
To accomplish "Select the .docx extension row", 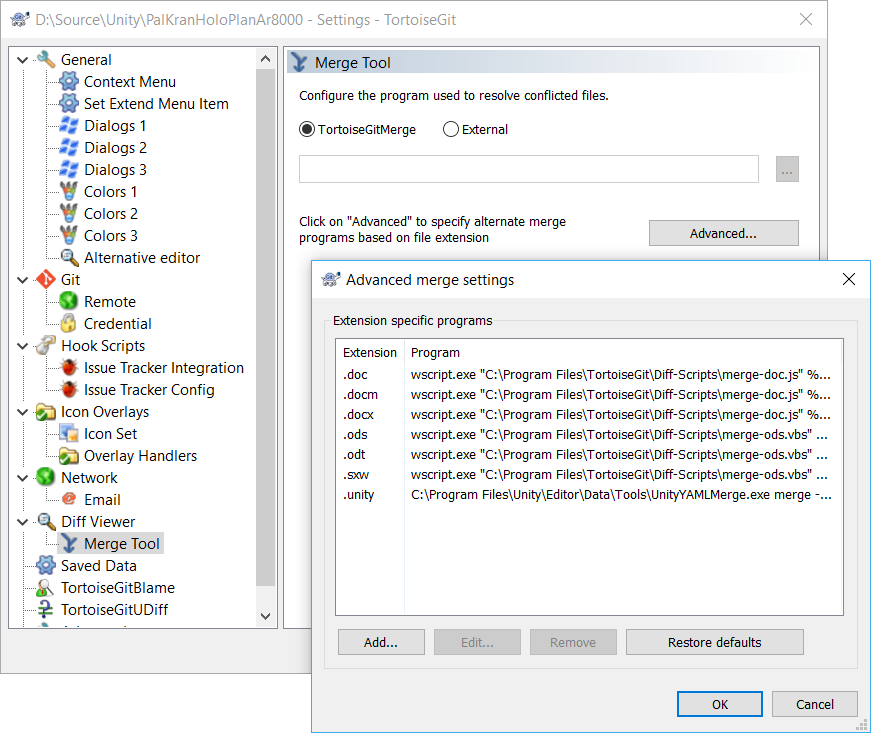I will [589, 415].
